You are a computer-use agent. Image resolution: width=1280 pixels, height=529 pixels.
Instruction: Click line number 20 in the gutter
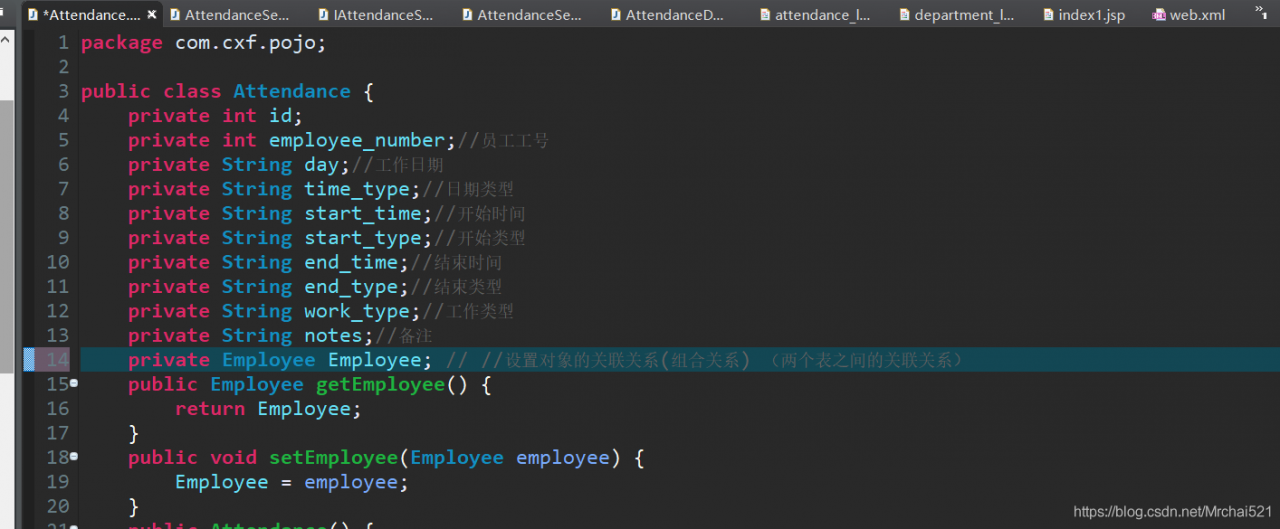pyautogui.click(x=58, y=506)
